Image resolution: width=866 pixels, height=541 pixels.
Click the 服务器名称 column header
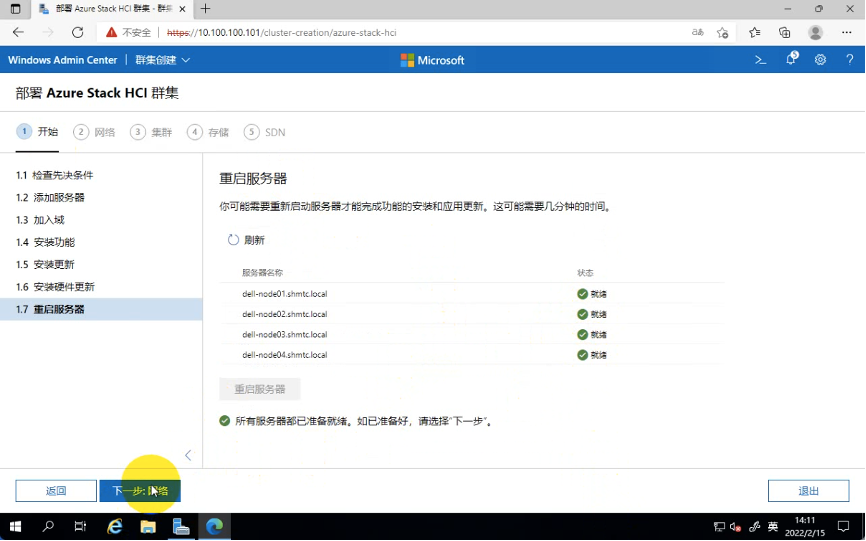coord(262,273)
